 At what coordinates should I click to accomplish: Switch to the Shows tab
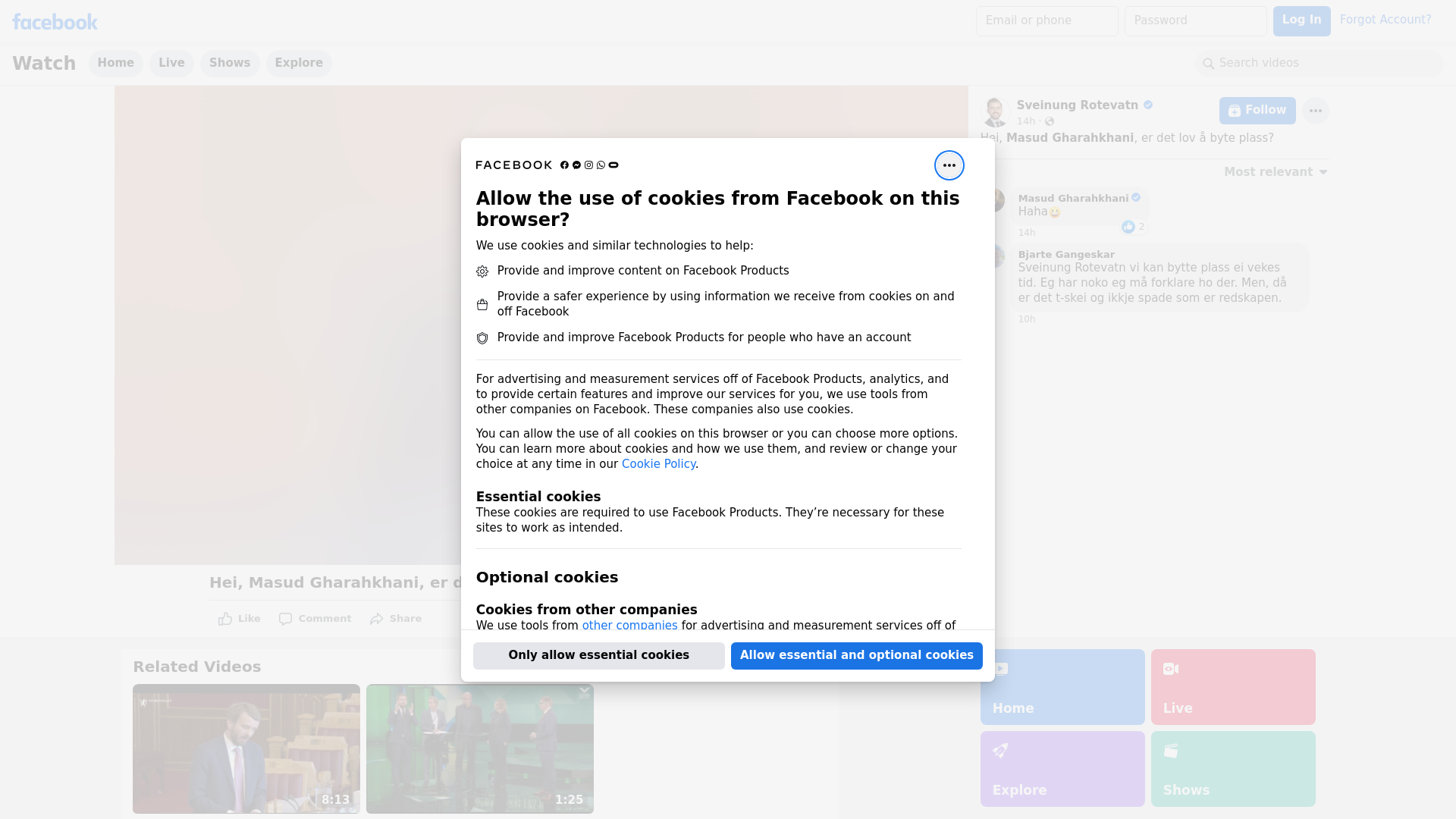[230, 63]
